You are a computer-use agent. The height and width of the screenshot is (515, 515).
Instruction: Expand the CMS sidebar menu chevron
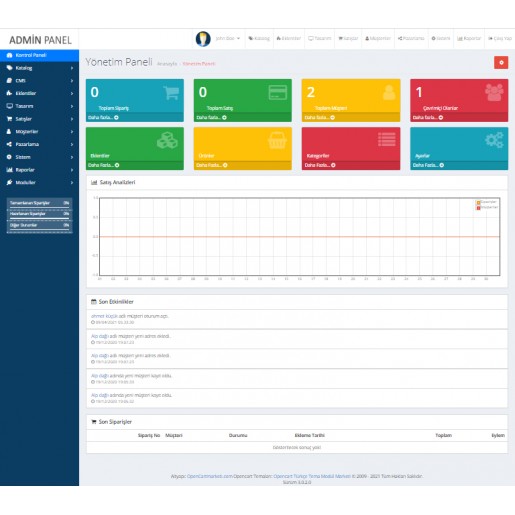[72, 81]
